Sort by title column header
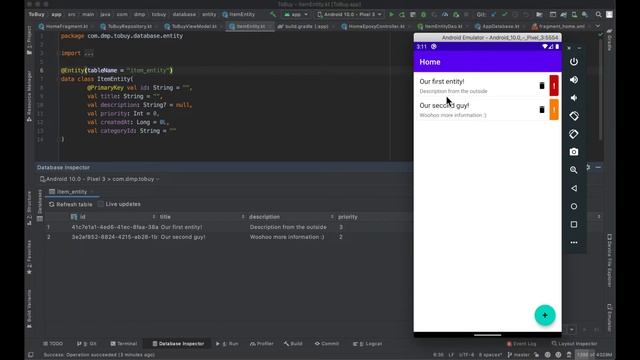This screenshot has width=640, height=360. pos(202,217)
